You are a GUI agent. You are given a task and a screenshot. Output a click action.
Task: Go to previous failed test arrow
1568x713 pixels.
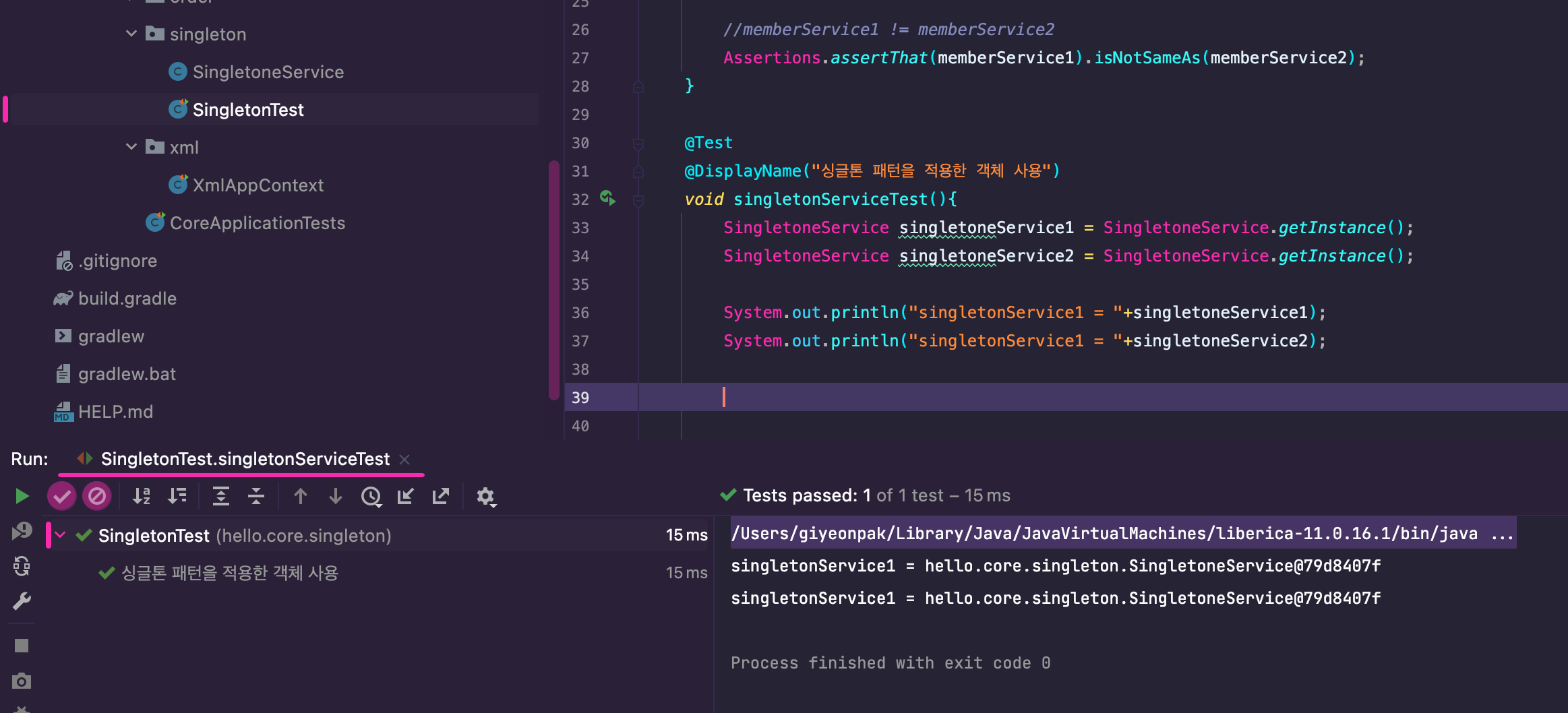(301, 497)
